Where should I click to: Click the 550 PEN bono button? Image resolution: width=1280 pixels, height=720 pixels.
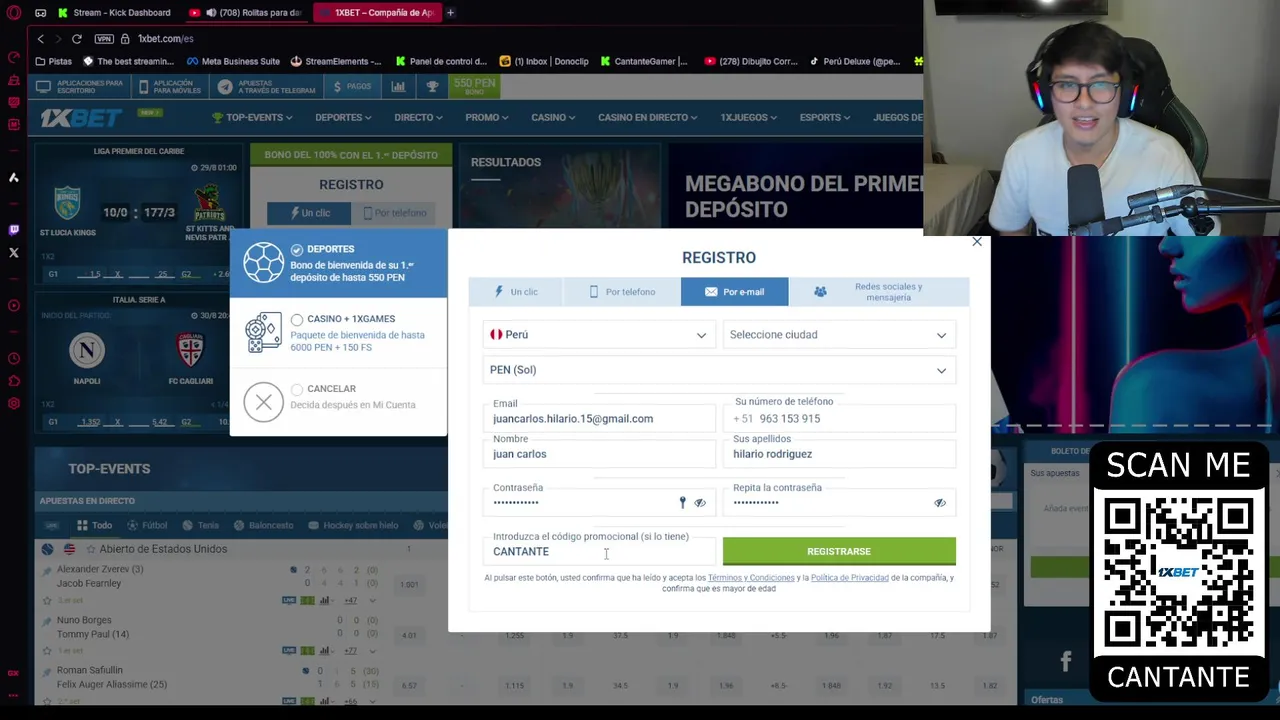[474, 87]
